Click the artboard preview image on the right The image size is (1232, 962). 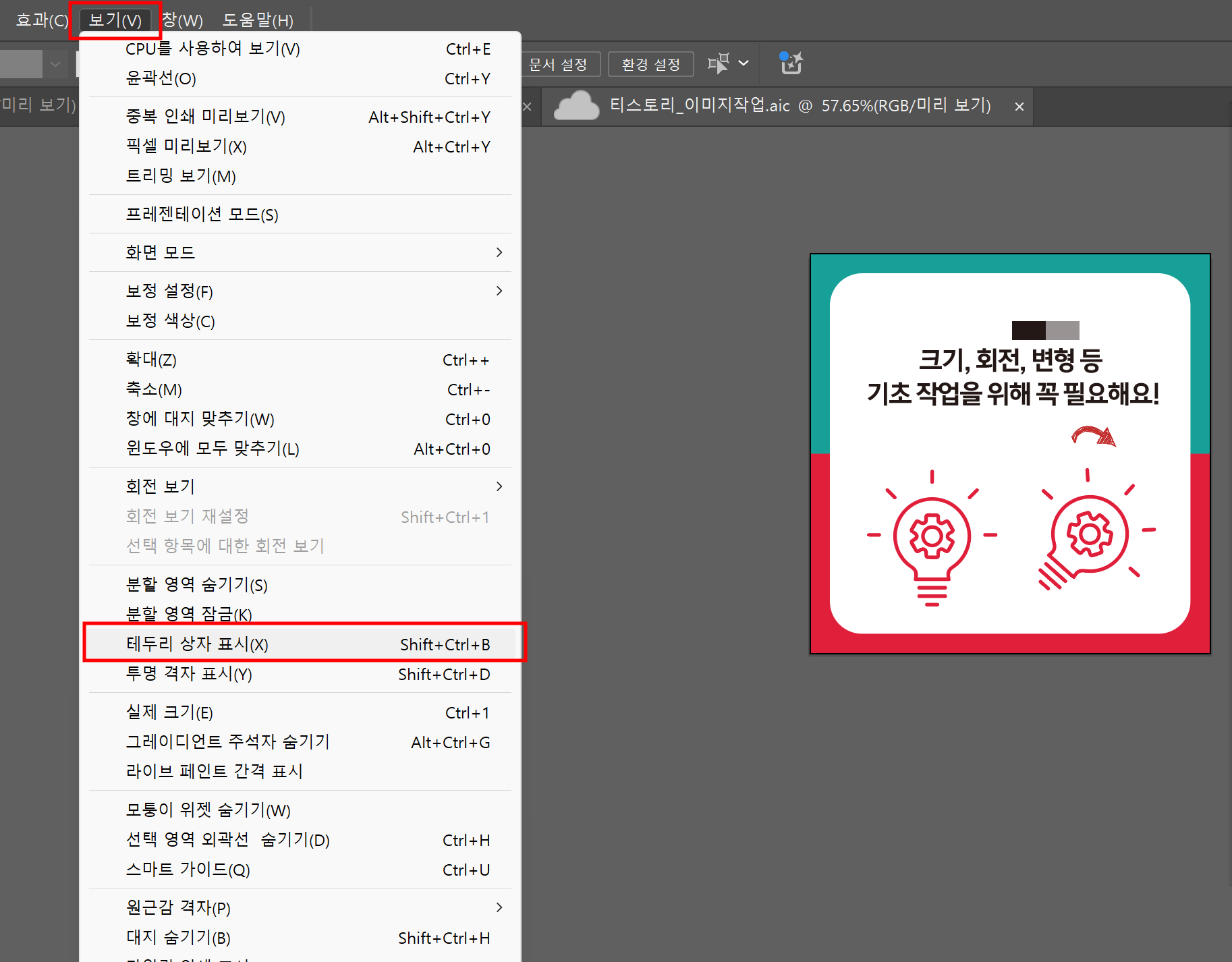(1010, 453)
